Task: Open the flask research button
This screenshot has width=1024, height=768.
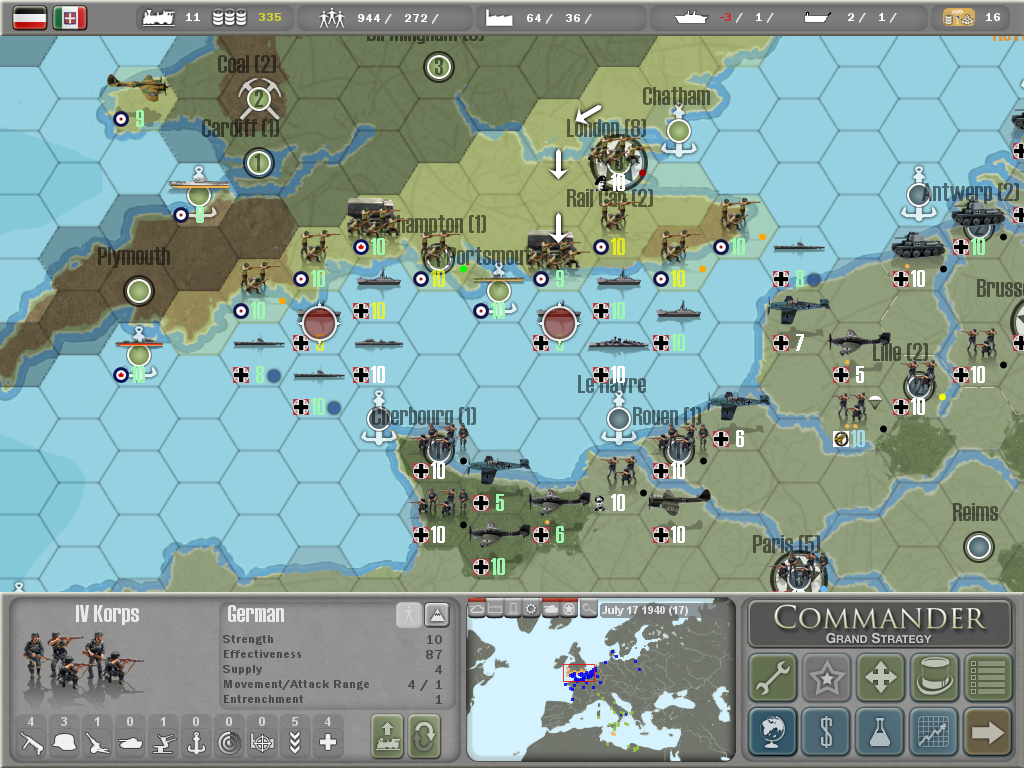Action: point(880,732)
